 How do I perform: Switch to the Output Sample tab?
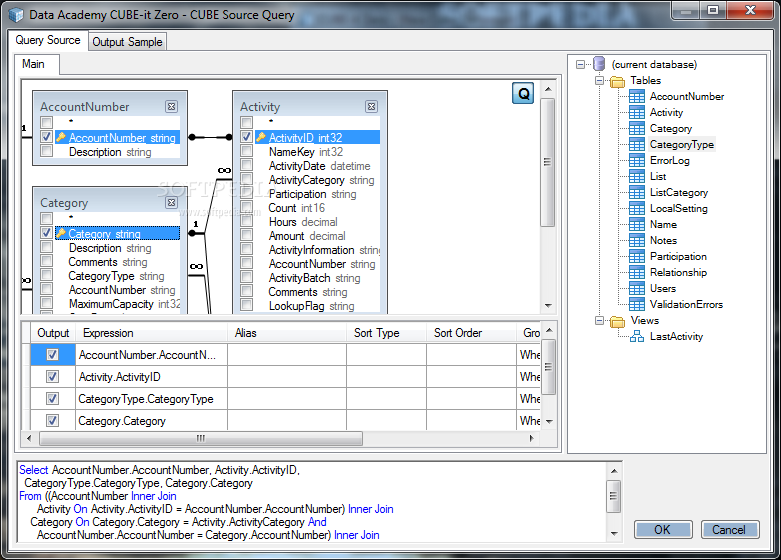tap(128, 42)
